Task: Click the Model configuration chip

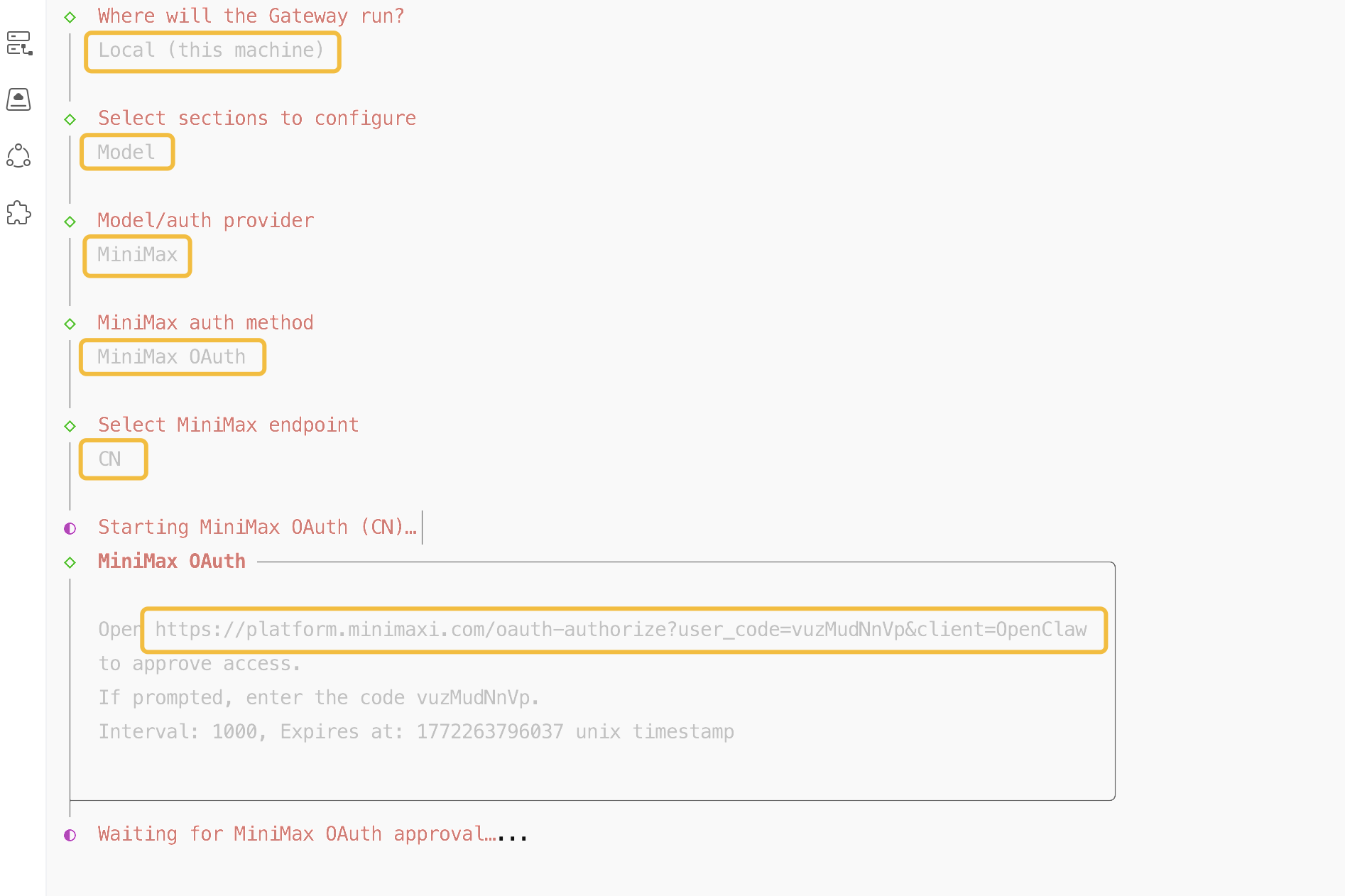Action: (x=126, y=152)
